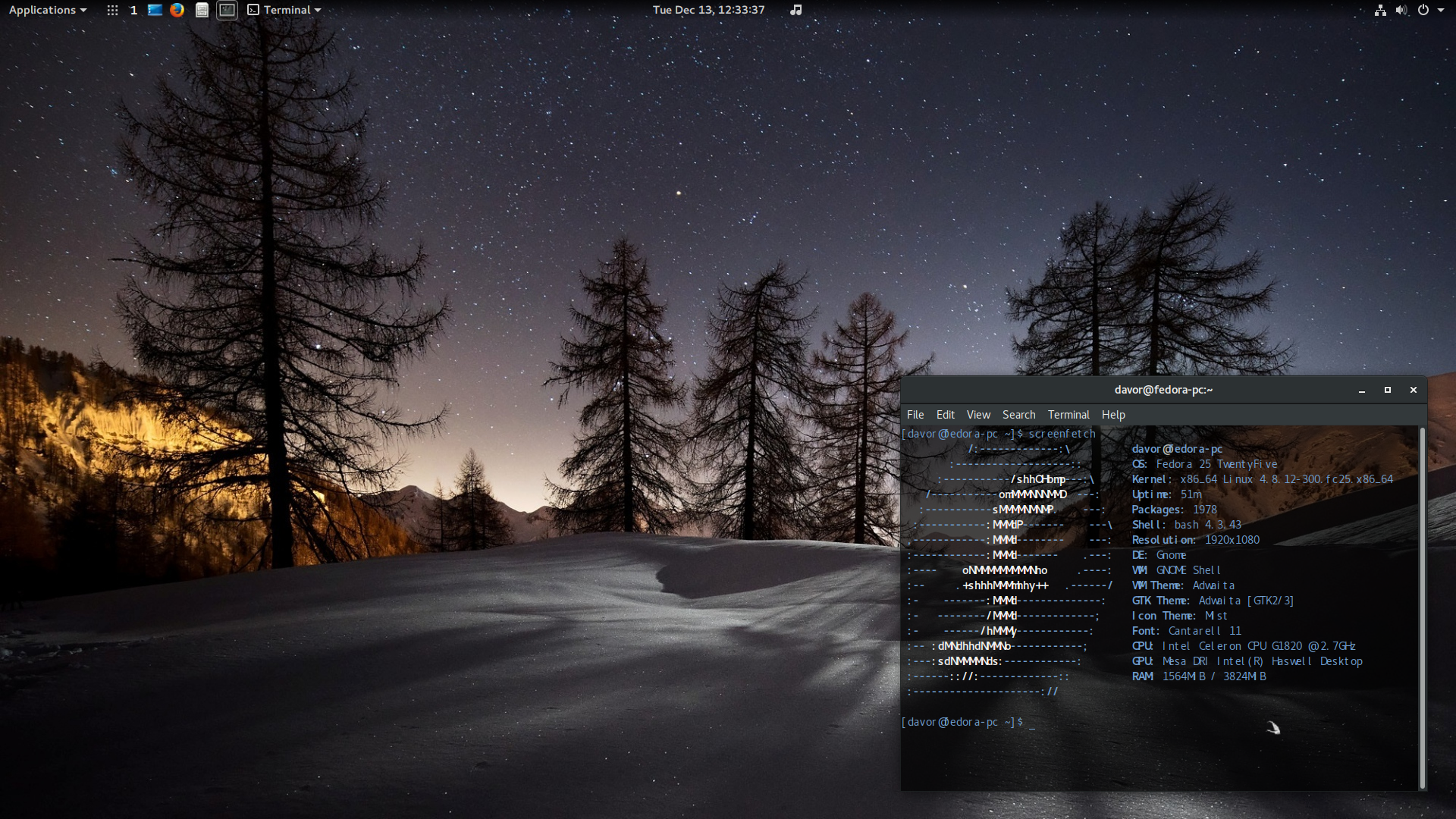Open the app grid overview icon

pyautogui.click(x=112, y=10)
